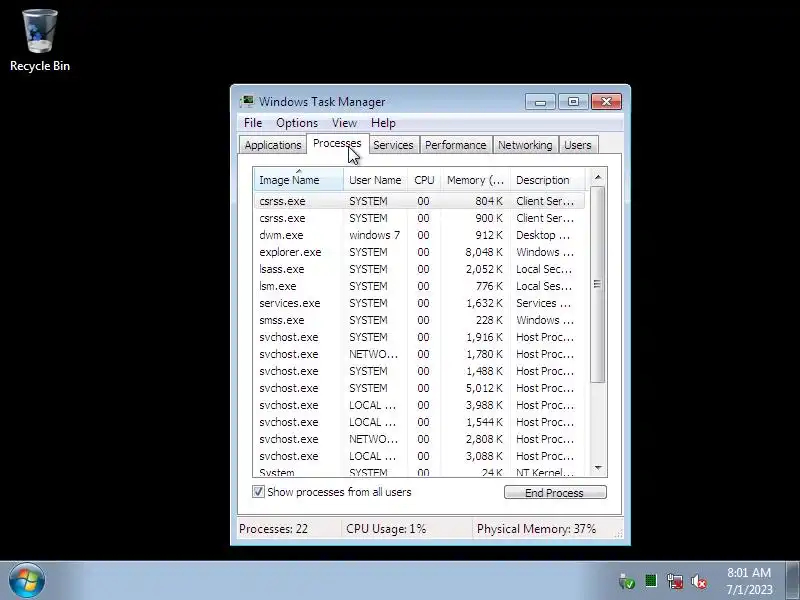Open the Performance tab
The image size is (800, 600).
(456, 145)
